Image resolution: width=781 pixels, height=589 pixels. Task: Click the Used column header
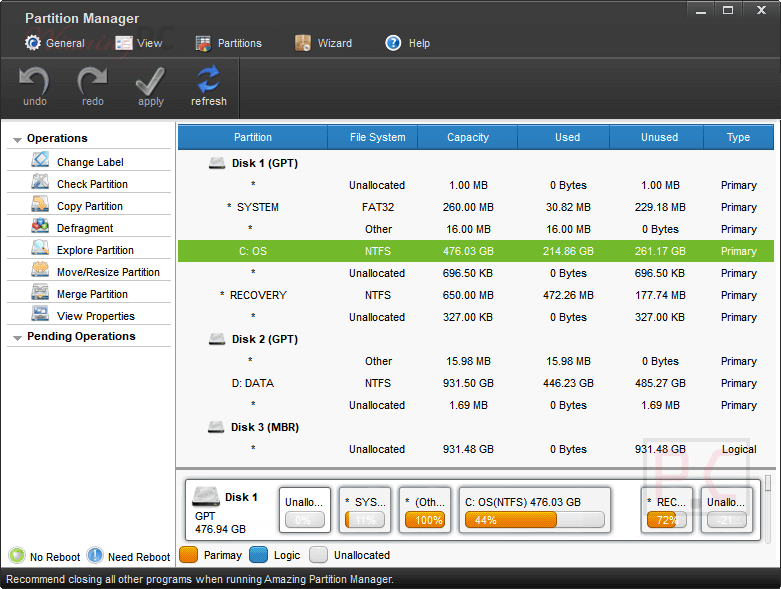(564, 137)
